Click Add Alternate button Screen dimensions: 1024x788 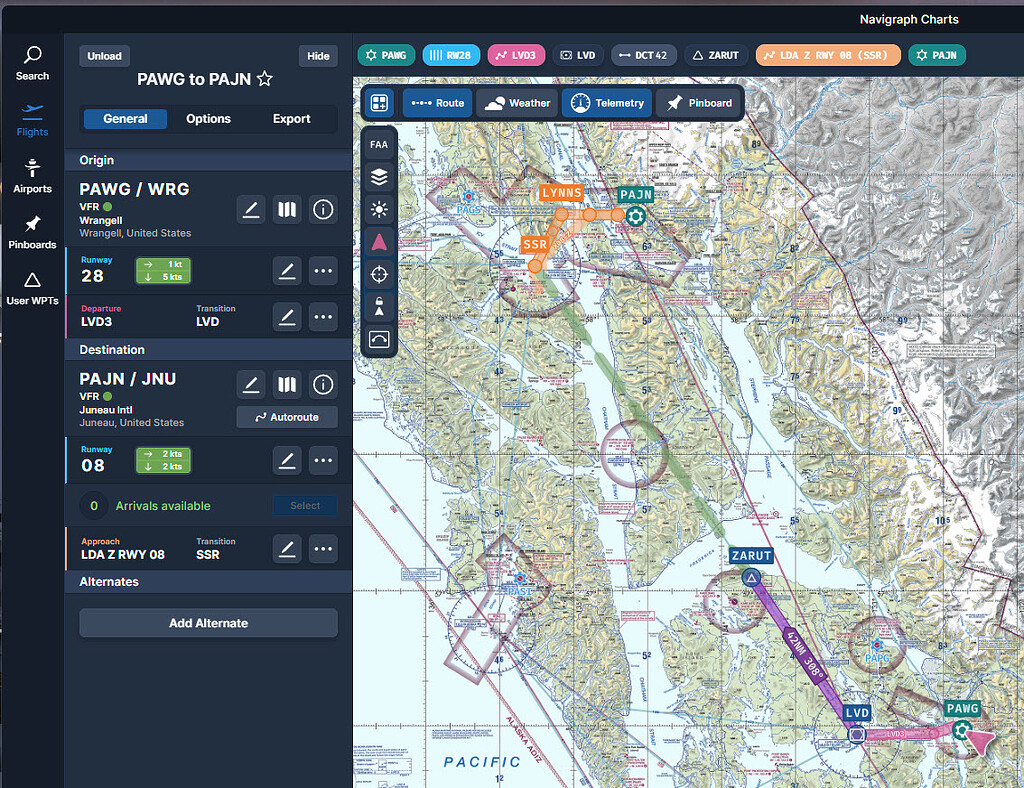[x=208, y=623]
